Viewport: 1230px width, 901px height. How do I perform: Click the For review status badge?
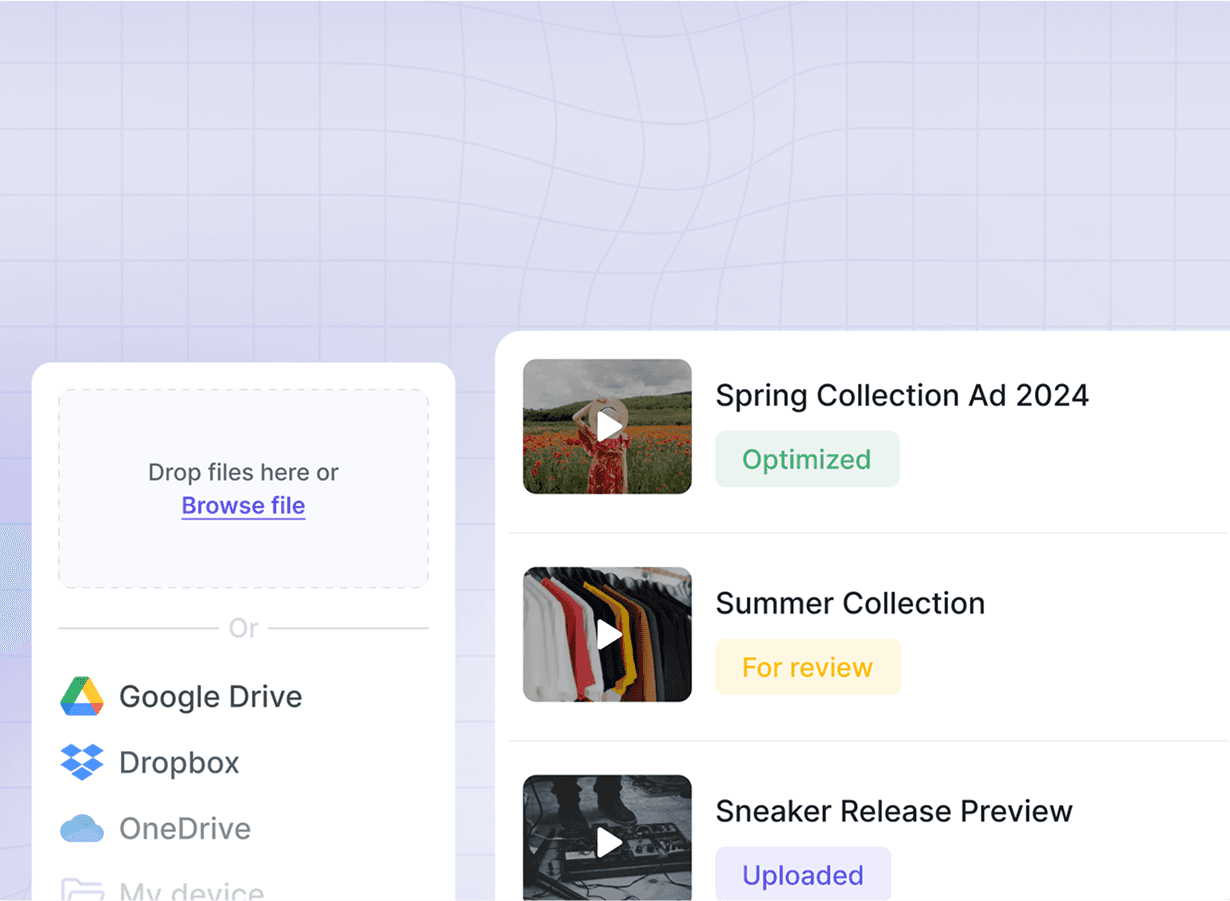[x=808, y=667]
